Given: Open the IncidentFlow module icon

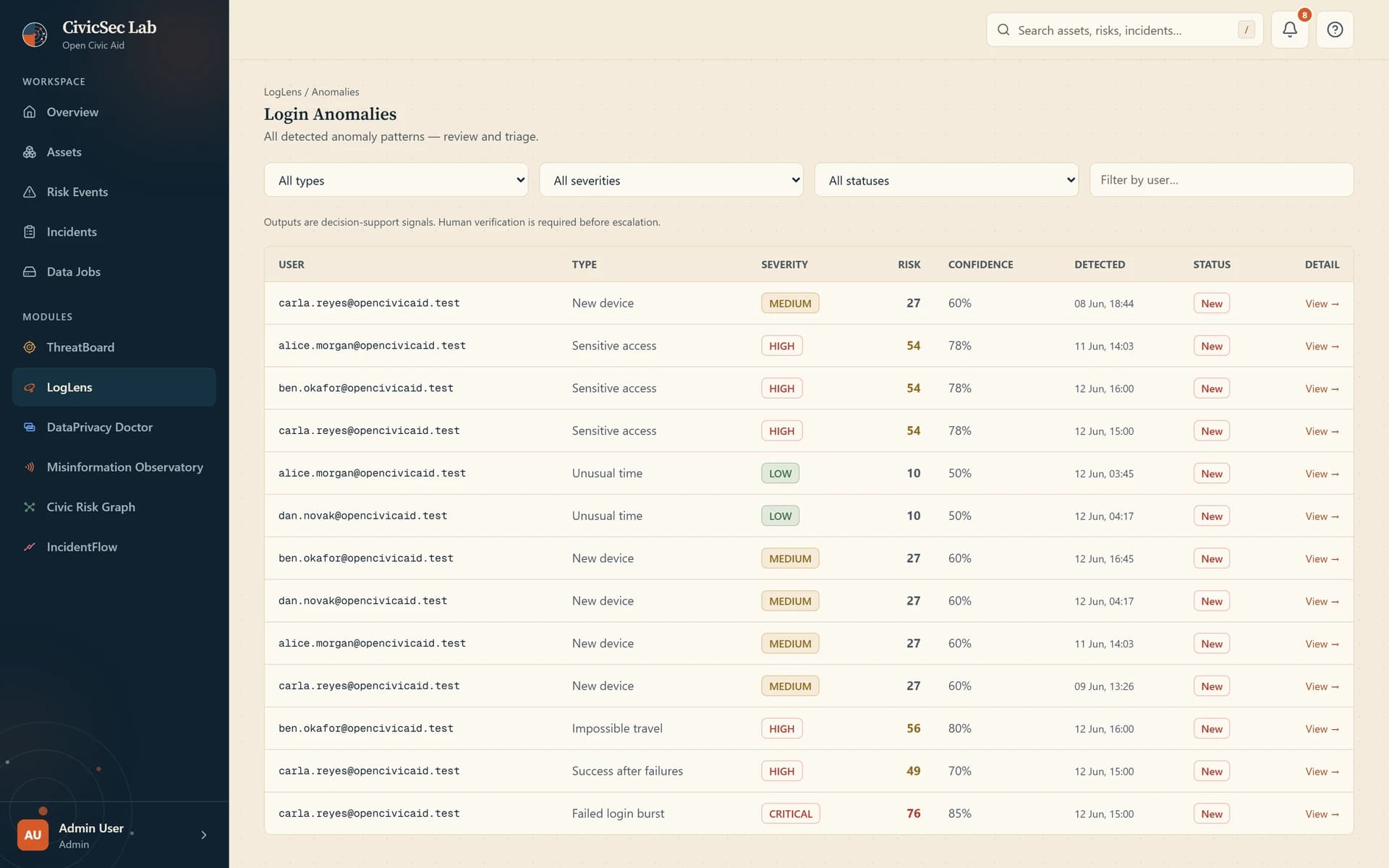Looking at the screenshot, I should pyautogui.click(x=30, y=547).
